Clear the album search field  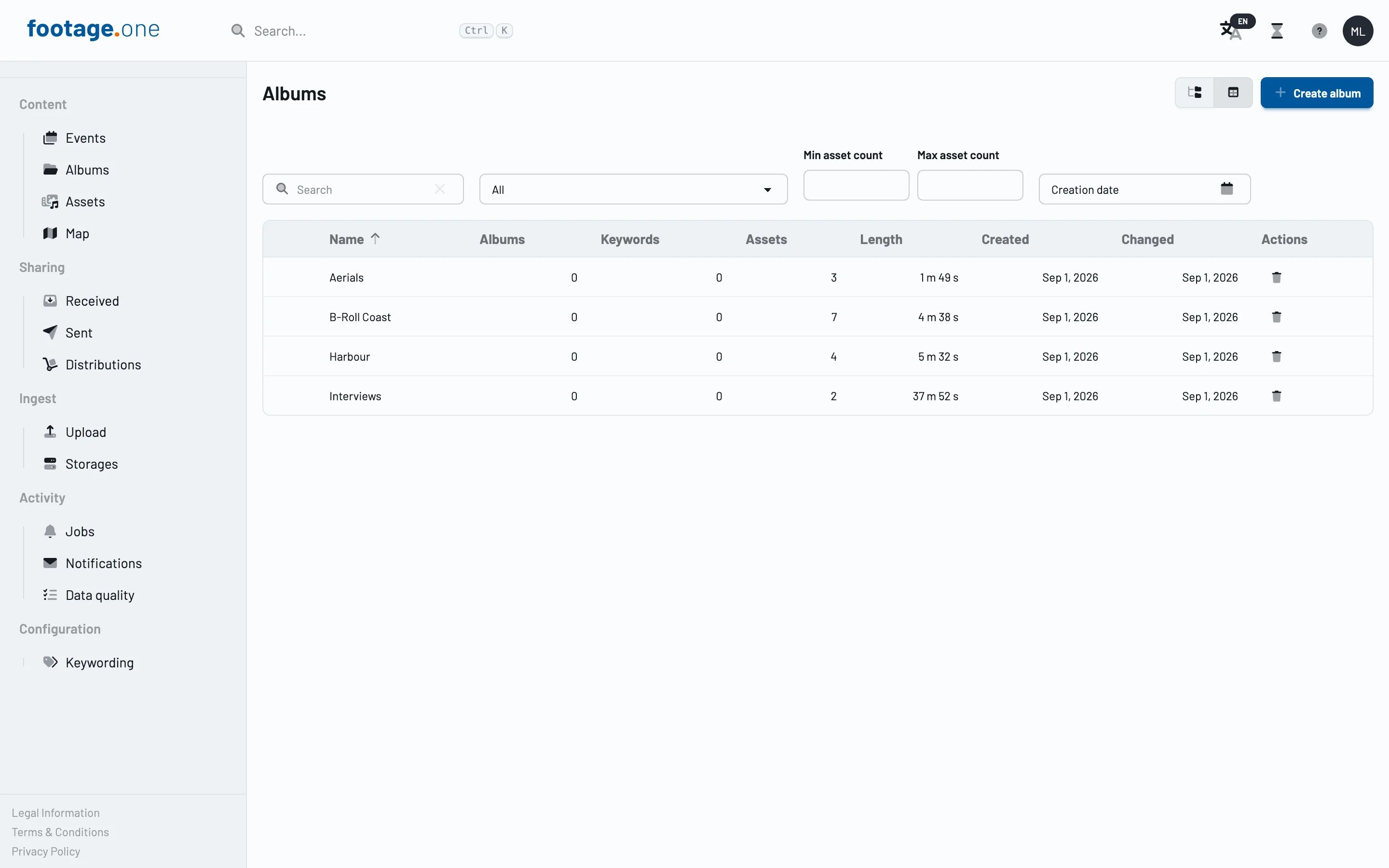[440, 189]
